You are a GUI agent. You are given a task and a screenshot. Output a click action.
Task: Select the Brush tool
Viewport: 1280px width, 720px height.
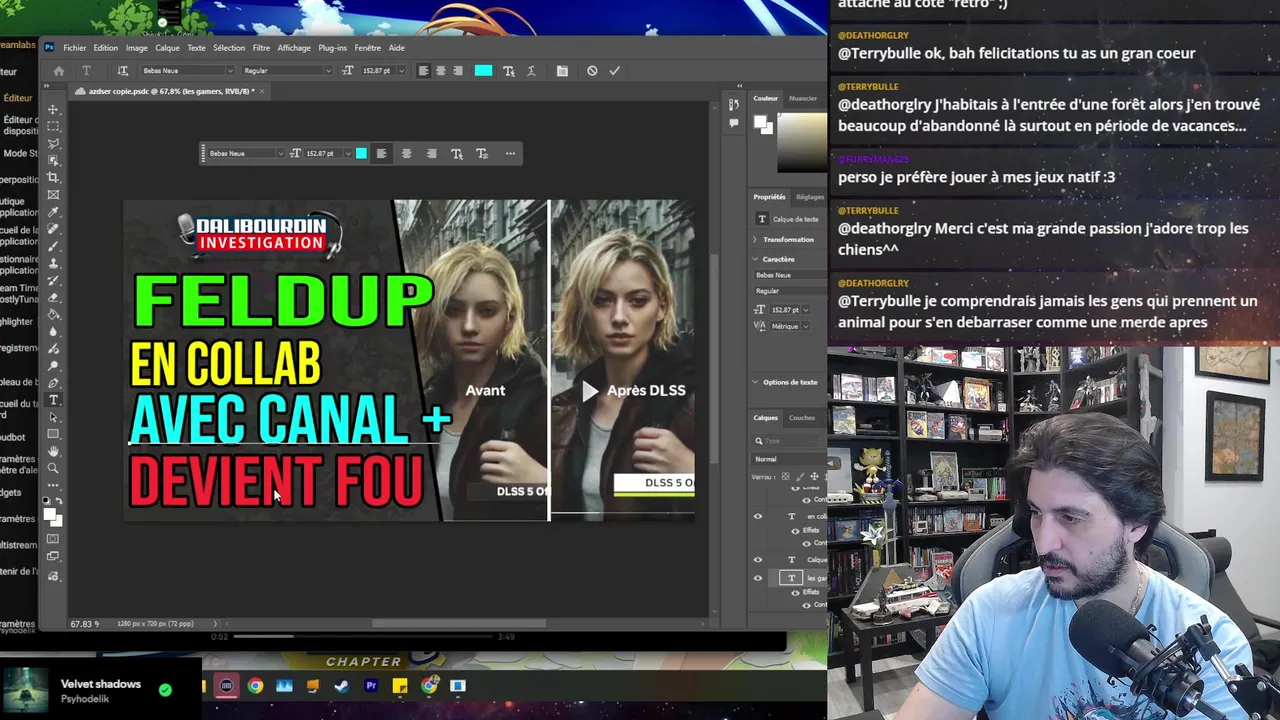click(x=53, y=245)
